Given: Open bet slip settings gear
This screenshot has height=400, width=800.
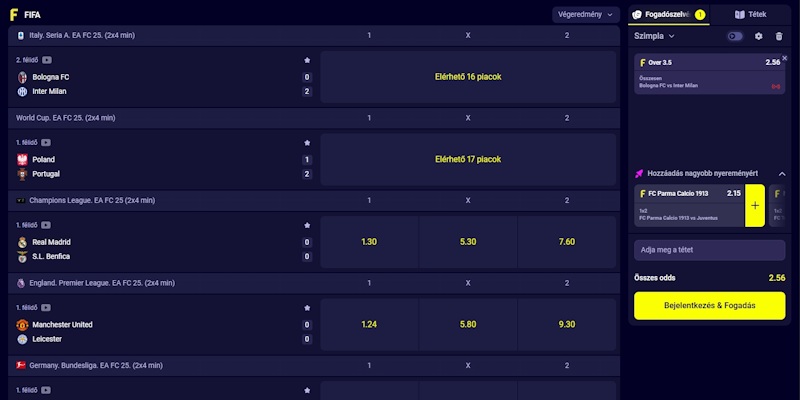Looking at the screenshot, I should (x=759, y=36).
